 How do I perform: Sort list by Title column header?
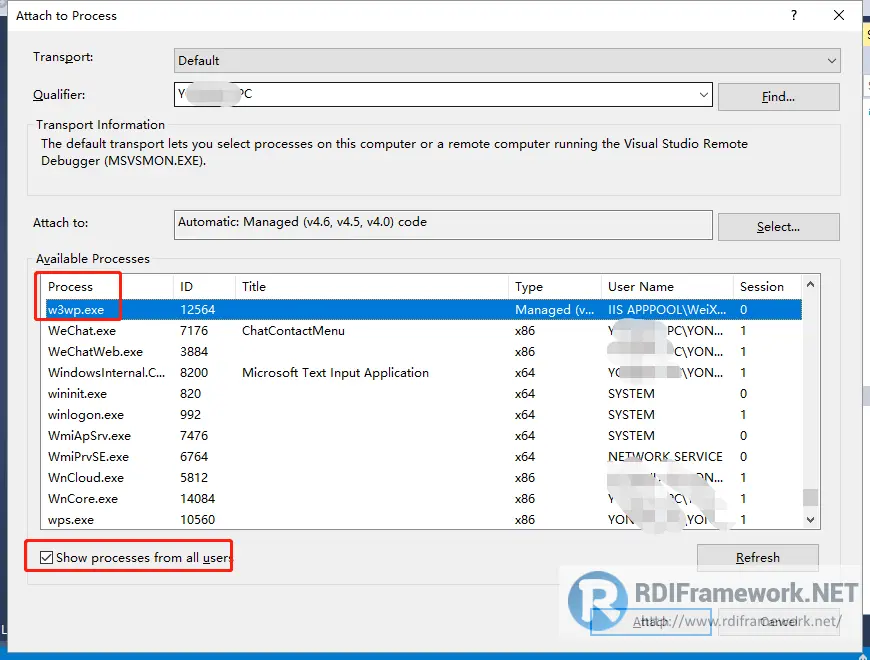pos(372,287)
